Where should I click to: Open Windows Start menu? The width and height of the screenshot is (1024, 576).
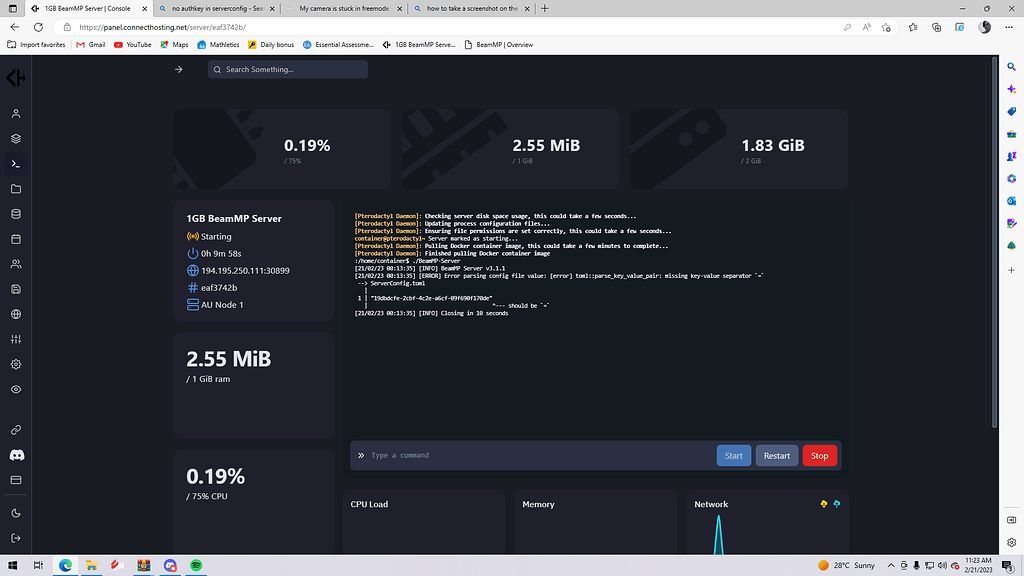(12, 565)
